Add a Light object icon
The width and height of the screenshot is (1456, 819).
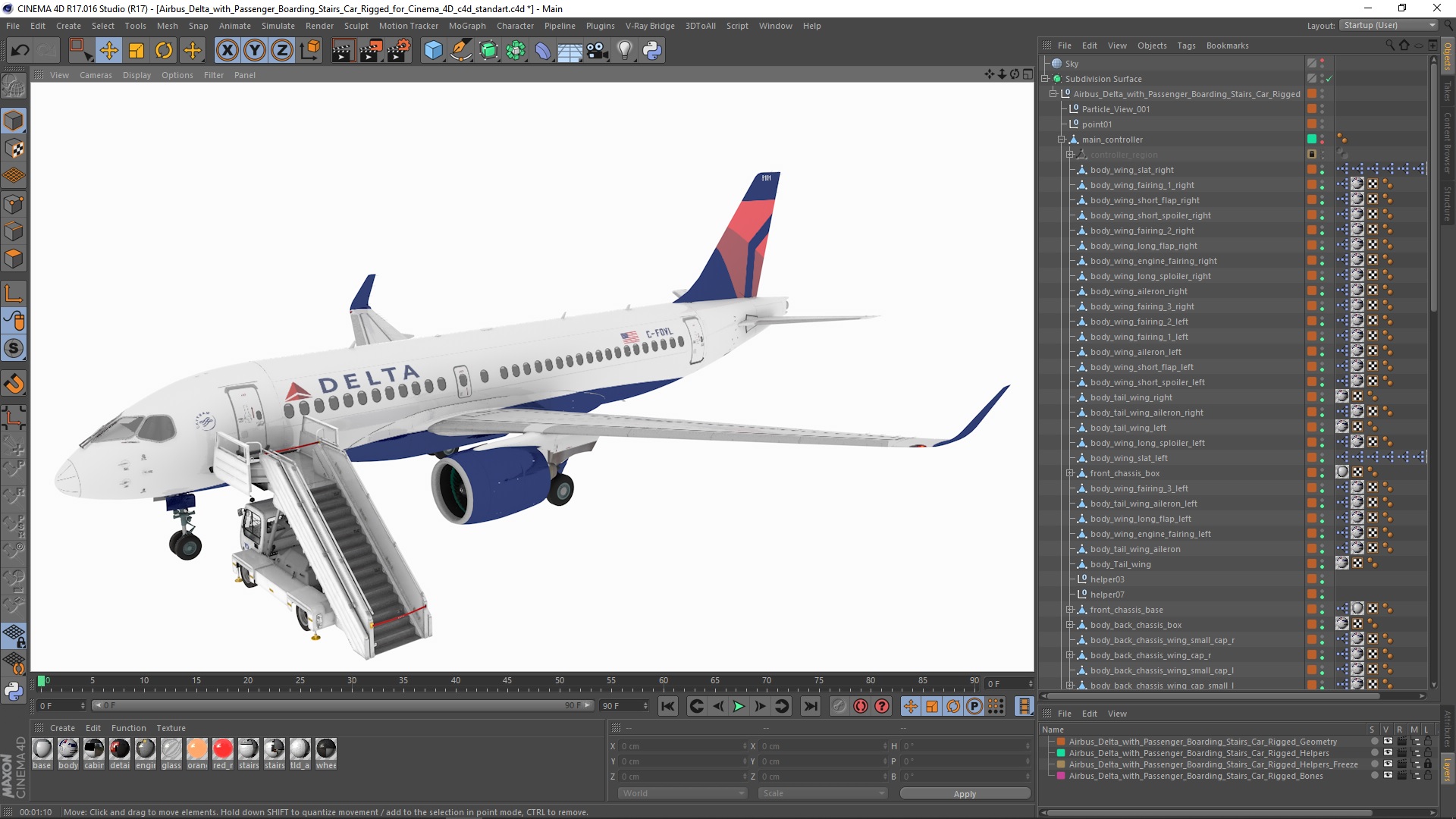(625, 51)
